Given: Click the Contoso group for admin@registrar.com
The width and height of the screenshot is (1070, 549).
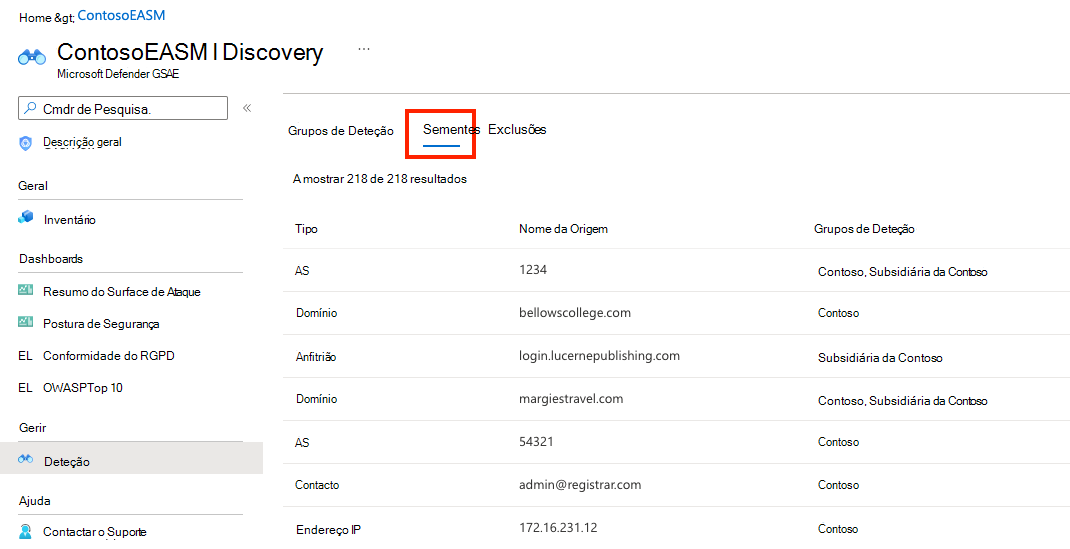Looking at the screenshot, I should (839, 485).
